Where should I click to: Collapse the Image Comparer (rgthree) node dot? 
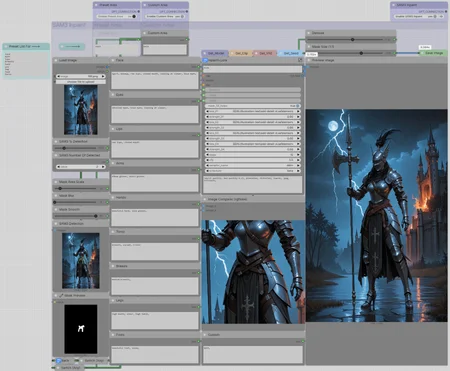tap(205, 199)
